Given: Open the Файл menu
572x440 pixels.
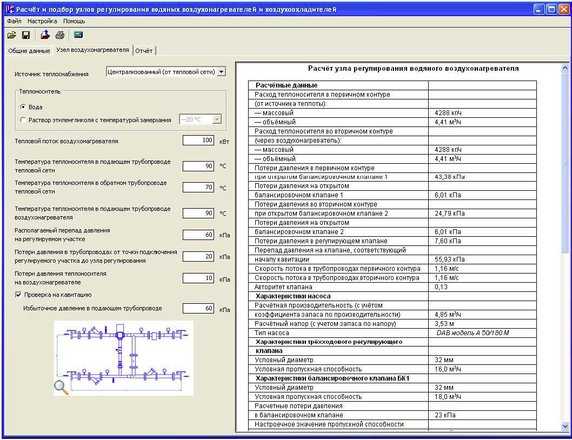Looking at the screenshot, I should click(14, 21).
